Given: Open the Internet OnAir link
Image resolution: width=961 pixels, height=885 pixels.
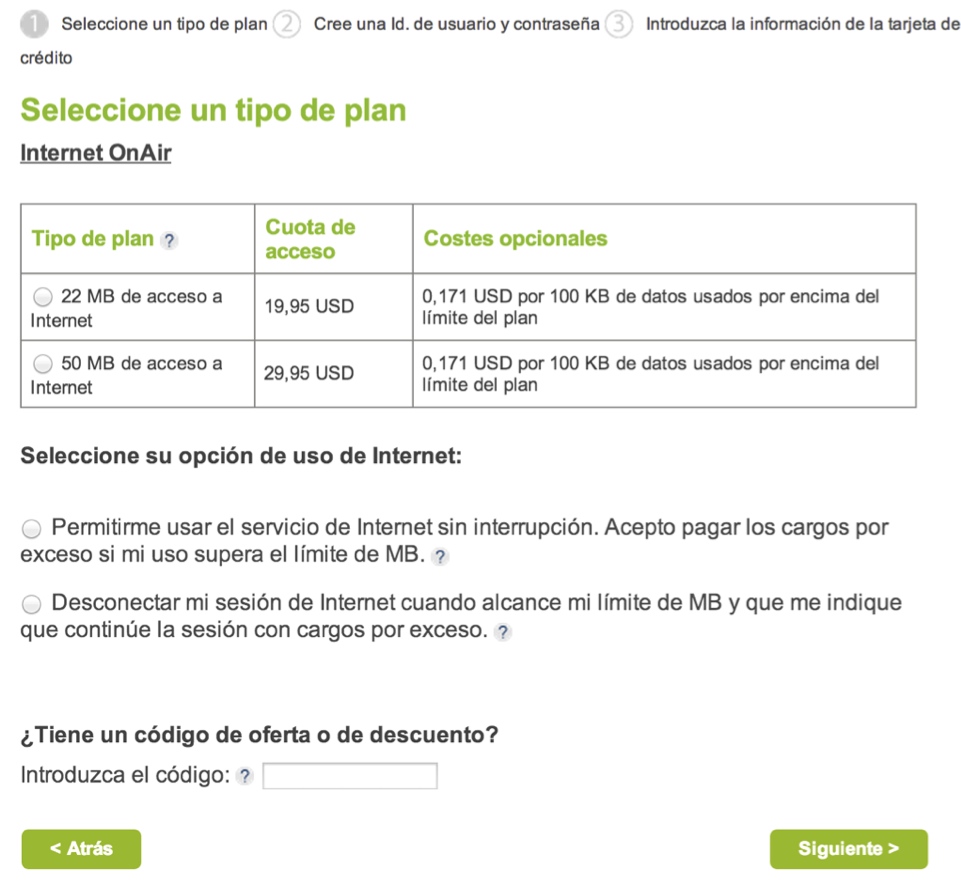Looking at the screenshot, I should (x=96, y=154).
